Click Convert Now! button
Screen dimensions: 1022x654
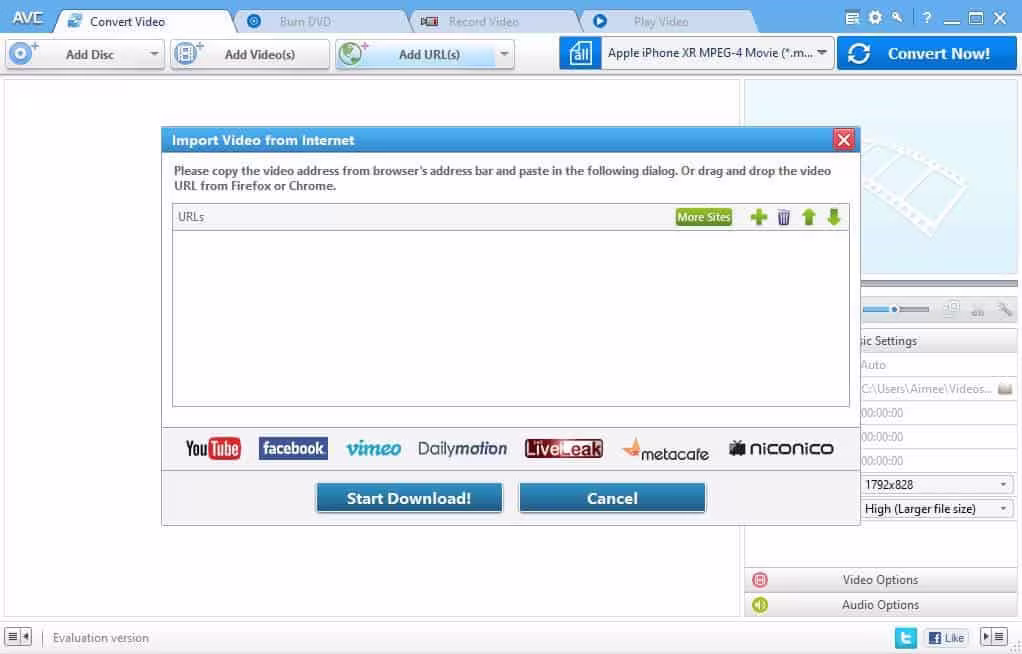tap(926, 53)
